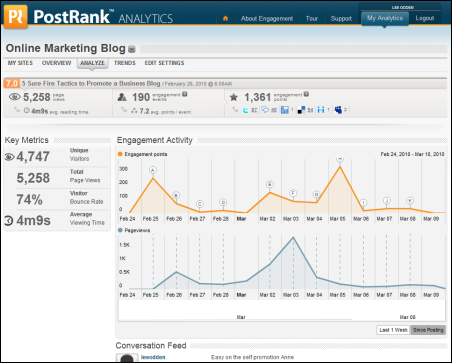The height and width of the screenshot is (363, 452).
Task: Click the date range Feb 24 - Mar 10 text
Action: point(412,154)
